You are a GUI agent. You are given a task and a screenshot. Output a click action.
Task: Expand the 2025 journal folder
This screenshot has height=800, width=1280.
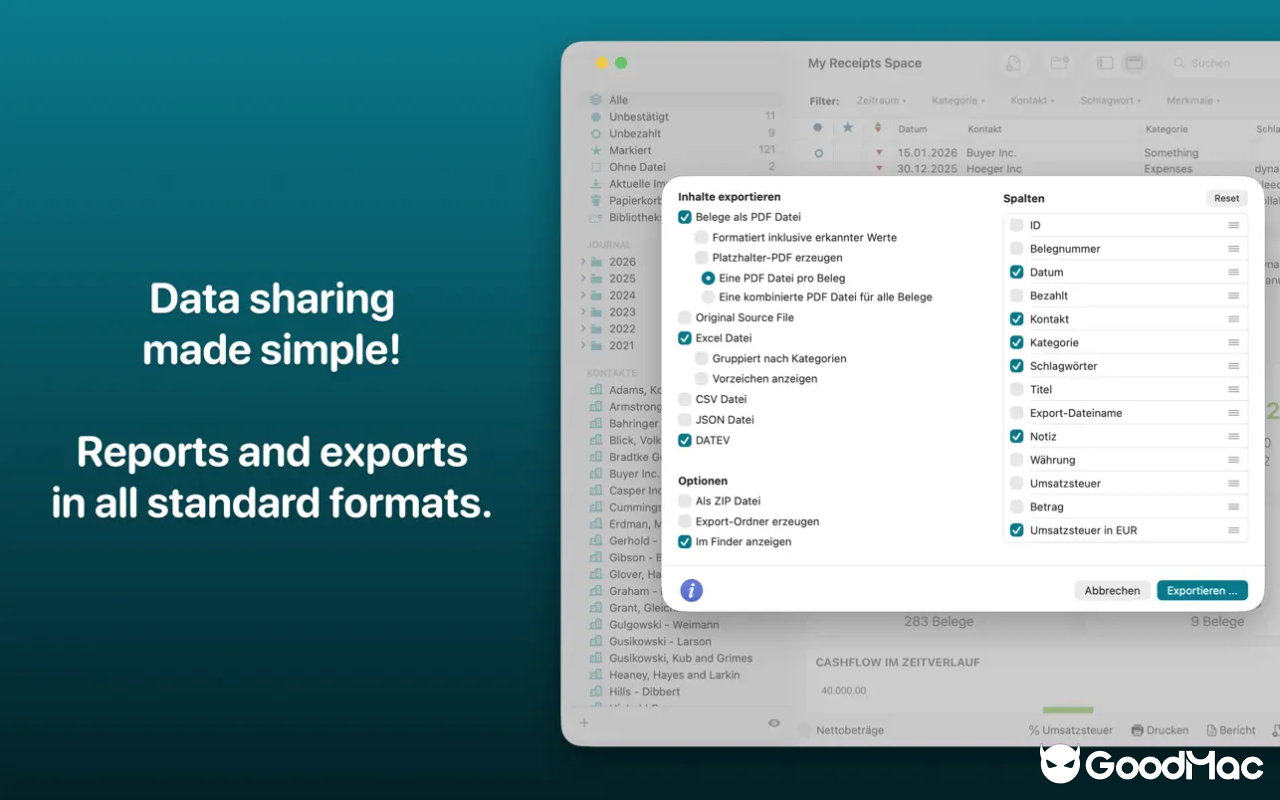(x=583, y=279)
